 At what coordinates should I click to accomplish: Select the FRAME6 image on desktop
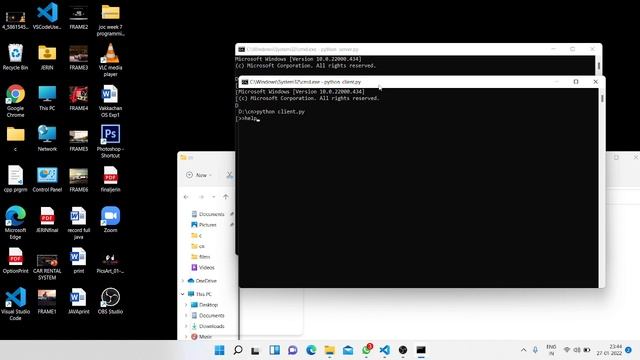(78, 180)
